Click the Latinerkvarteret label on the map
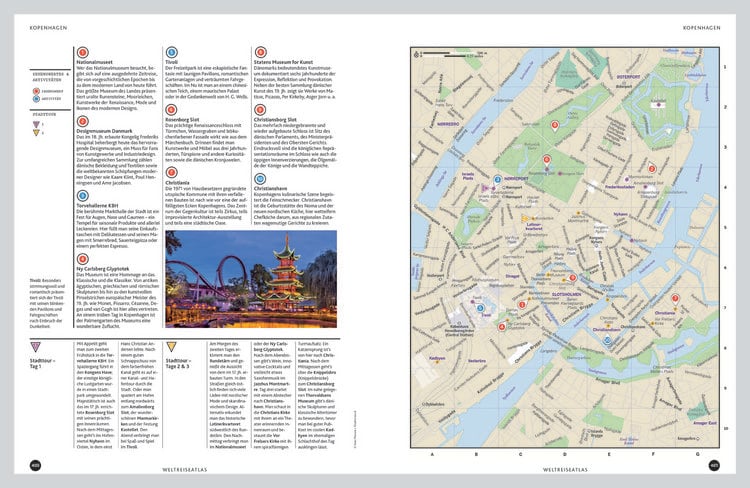 coord(534,226)
